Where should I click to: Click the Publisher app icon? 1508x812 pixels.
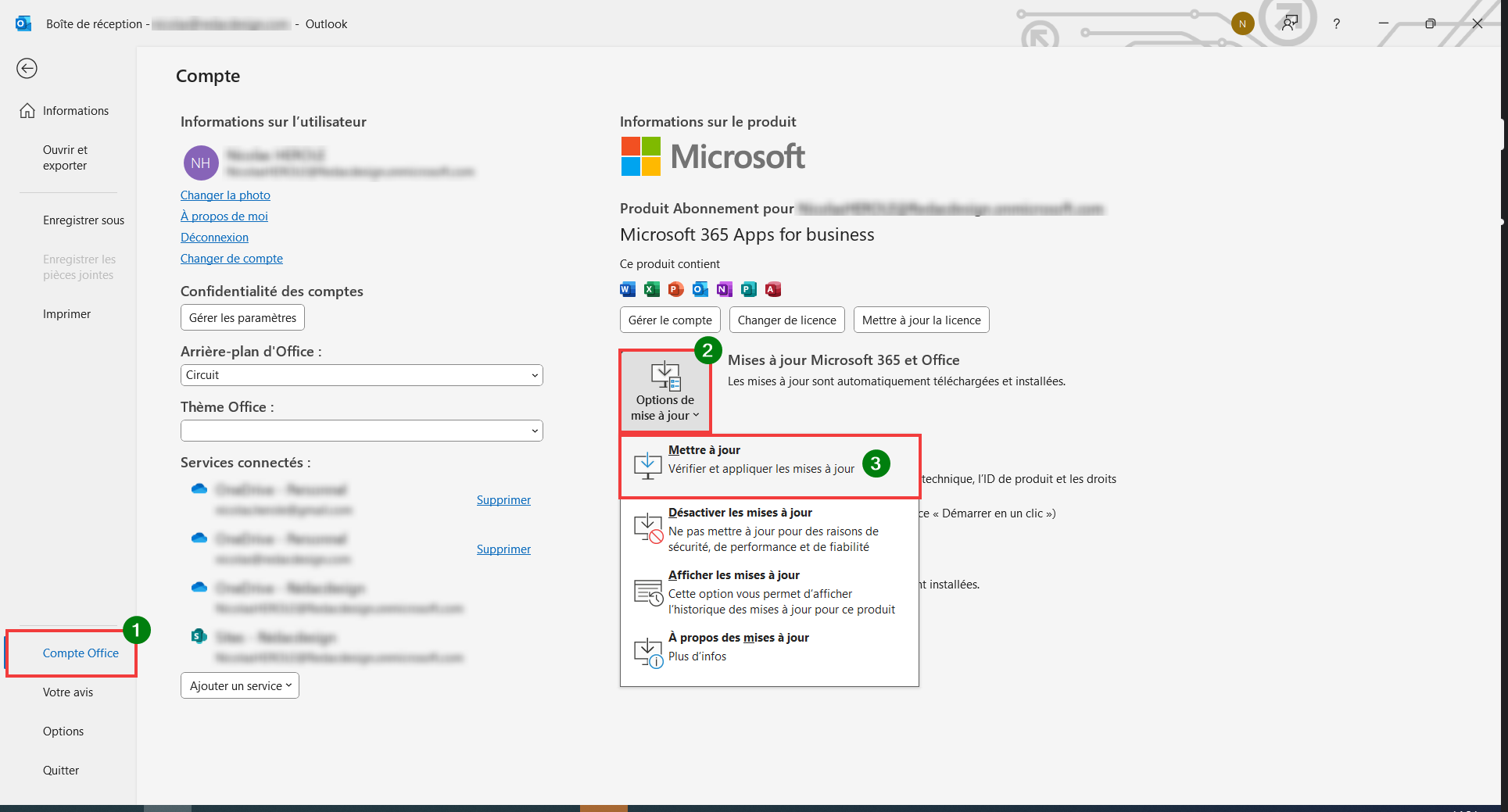(749, 289)
